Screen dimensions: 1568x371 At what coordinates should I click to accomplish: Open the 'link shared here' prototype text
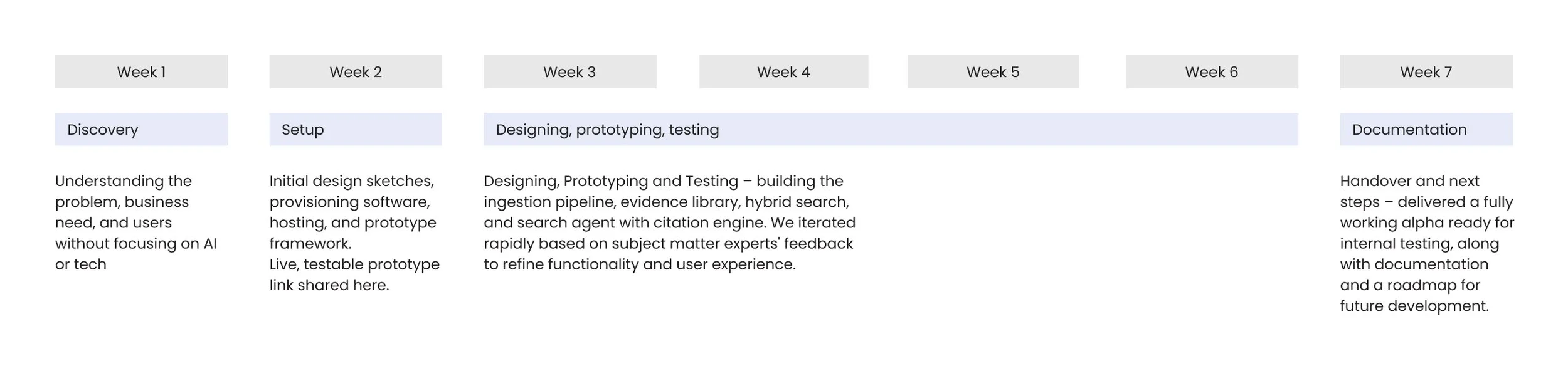click(x=329, y=285)
